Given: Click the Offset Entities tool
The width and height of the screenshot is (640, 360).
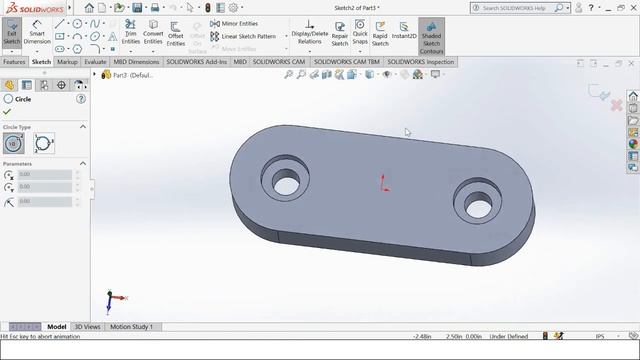Looking at the screenshot, I should click(176, 33).
